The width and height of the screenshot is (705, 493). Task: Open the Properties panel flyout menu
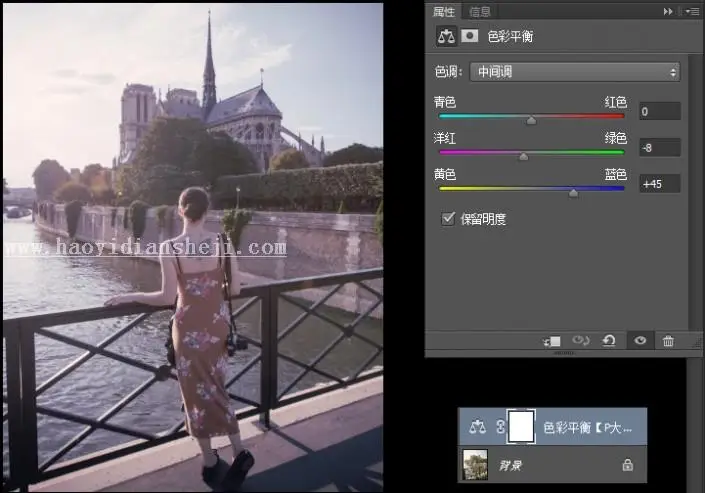(x=692, y=12)
